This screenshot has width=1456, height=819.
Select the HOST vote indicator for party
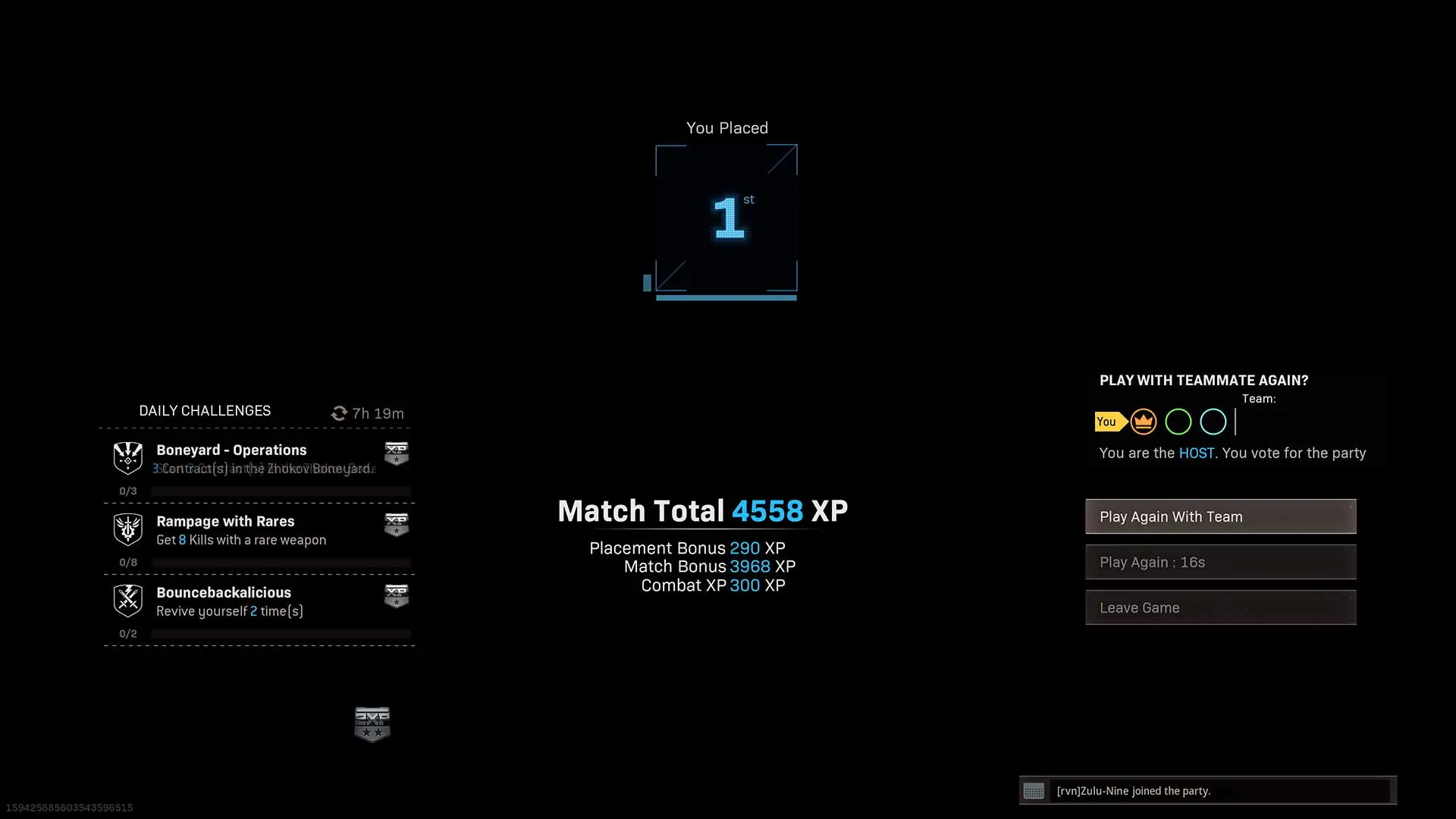1143,421
